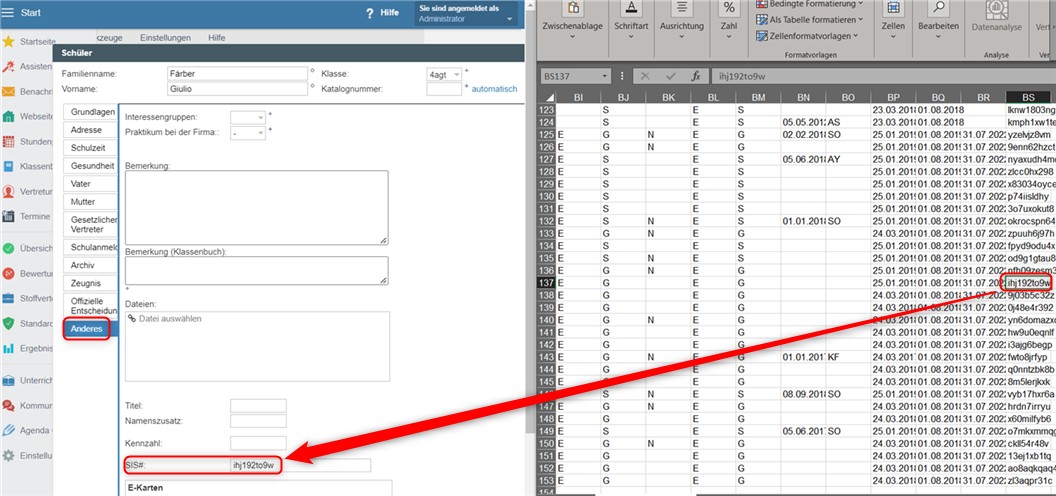The image size is (1056, 496).
Task: Click the Benachrichtigungen envelope icon
Action: point(8,91)
